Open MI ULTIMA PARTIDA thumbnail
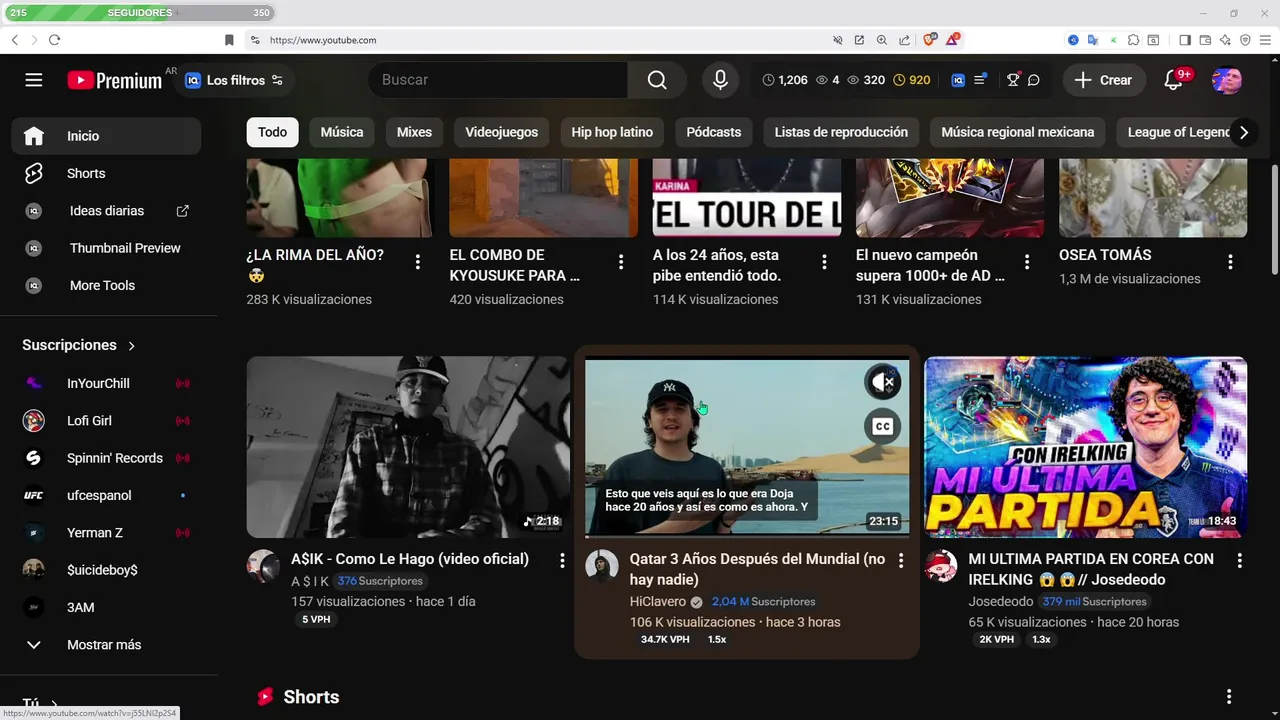Image resolution: width=1280 pixels, height=720 pixels. 1086,447
